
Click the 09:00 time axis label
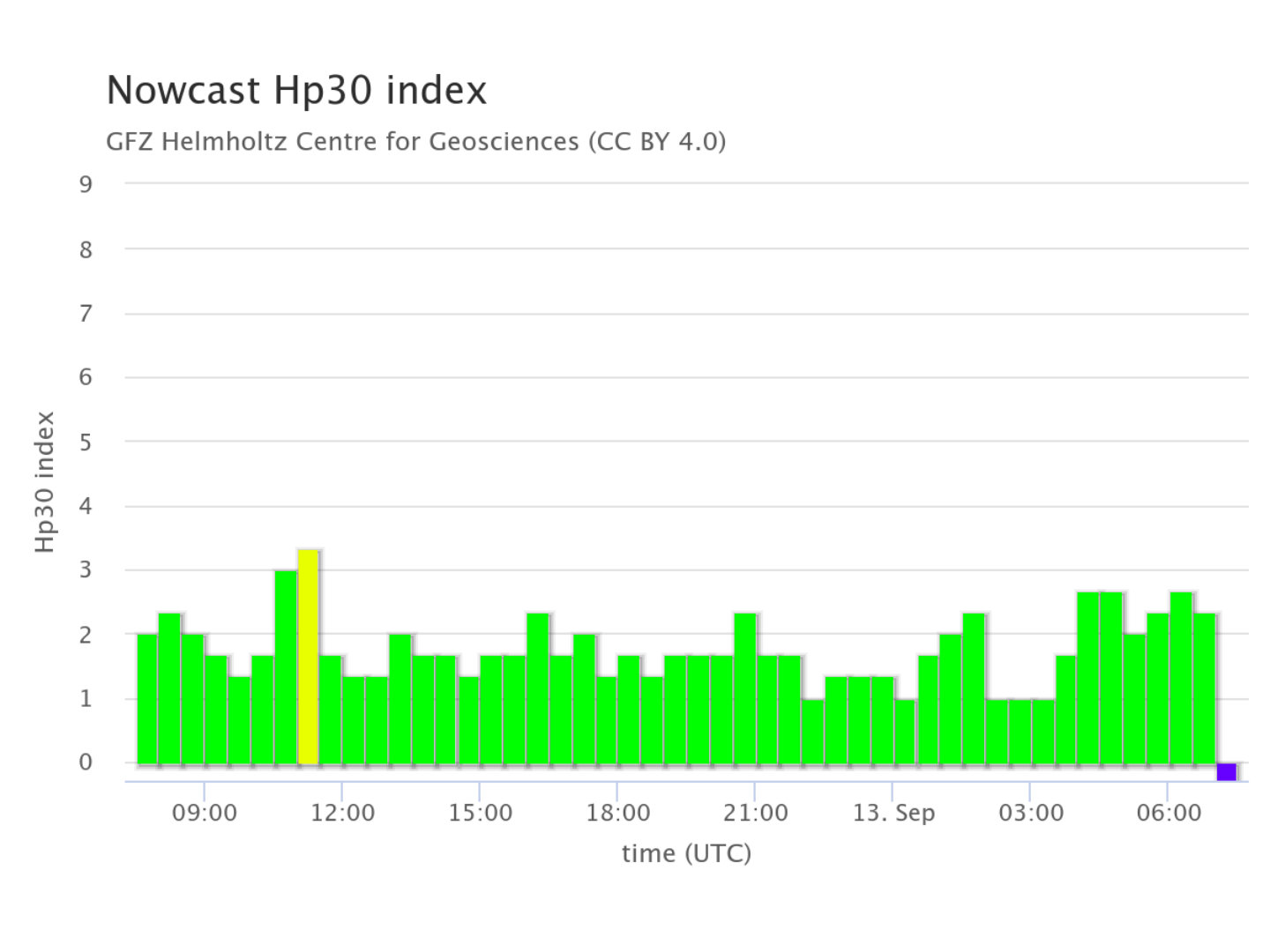[x=205, y=812]
